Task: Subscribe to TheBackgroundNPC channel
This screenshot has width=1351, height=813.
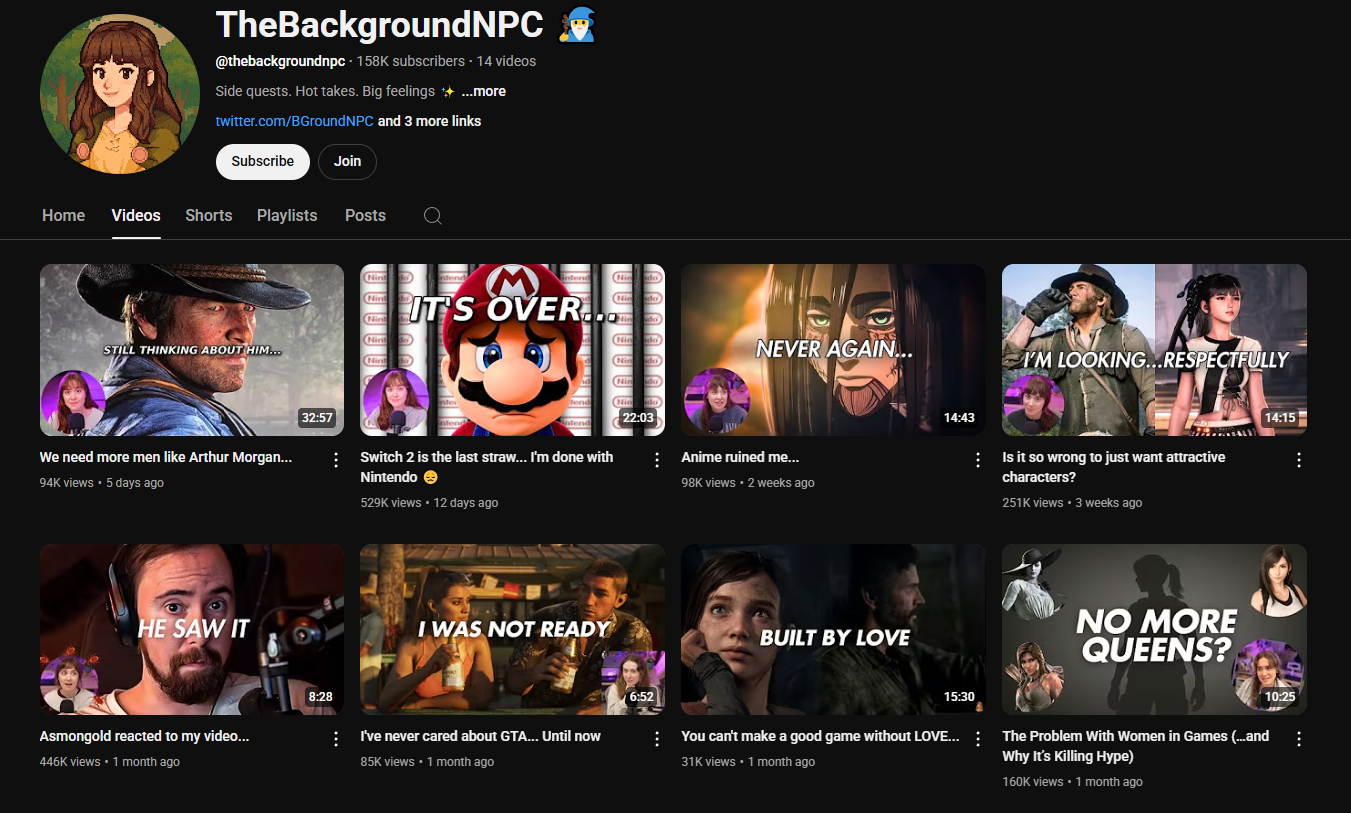Action: (263, 161)
